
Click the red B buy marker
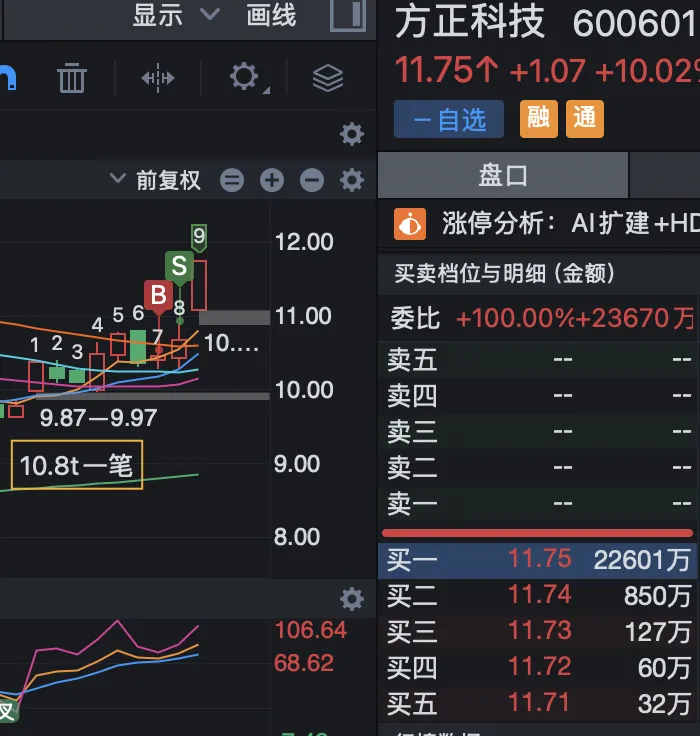click(158, 297)
